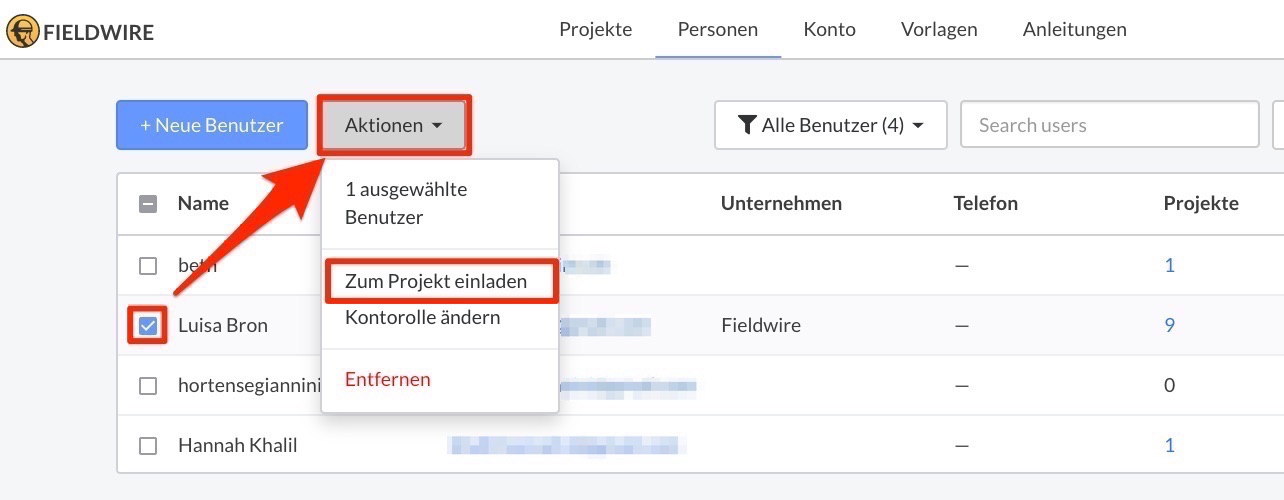Open the Aktionen dropdown button
The image size is (1284, 500).
394,125
